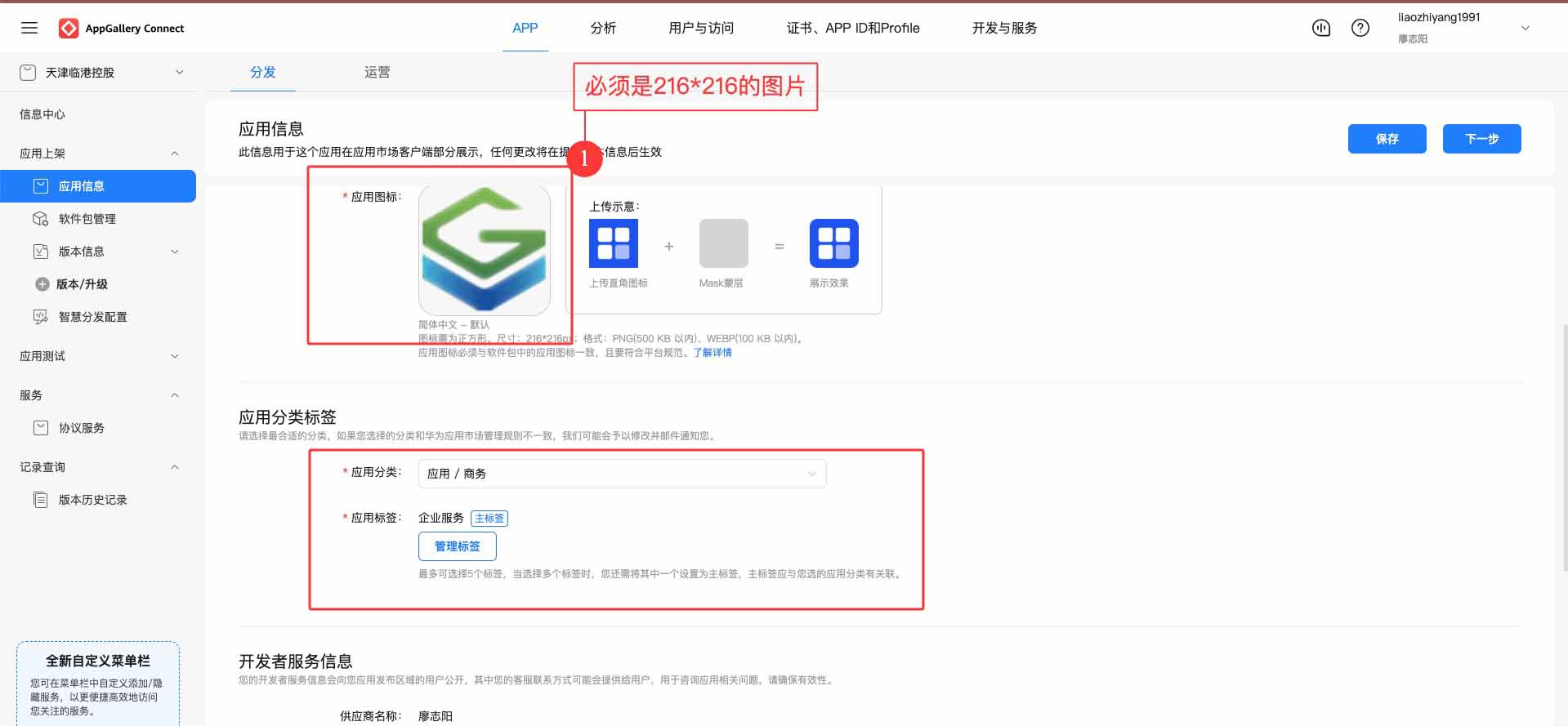Image resolution: width=1568 pixels, height=726 pixels.
Task: Click the 智慧分发配置 sidebar icon
Action: pyautogui.click(x=40, y=317)
